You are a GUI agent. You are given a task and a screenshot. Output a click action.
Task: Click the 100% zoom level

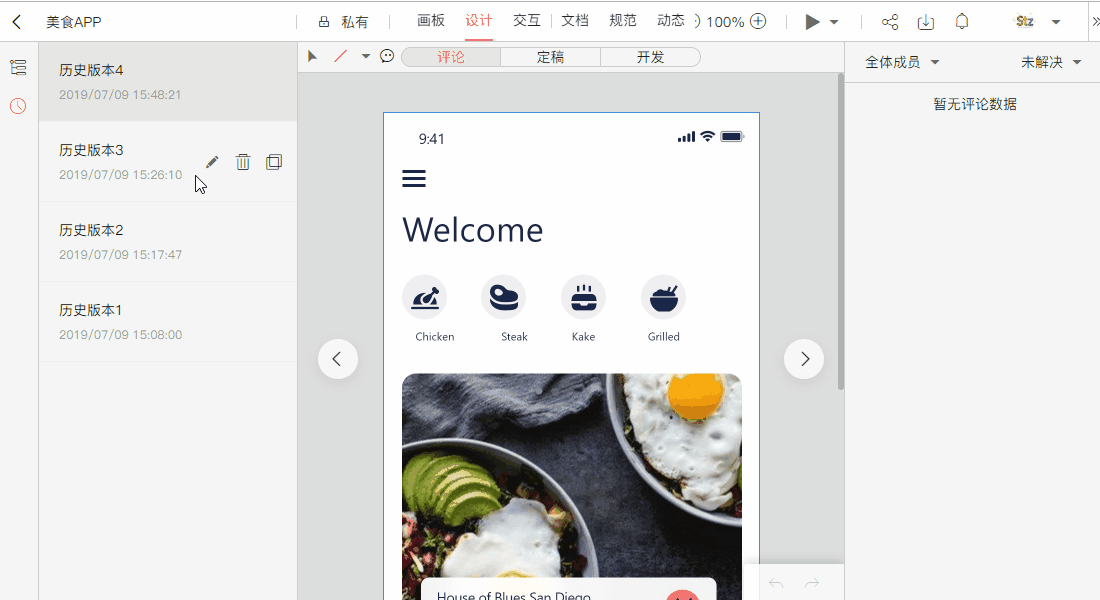725,22
